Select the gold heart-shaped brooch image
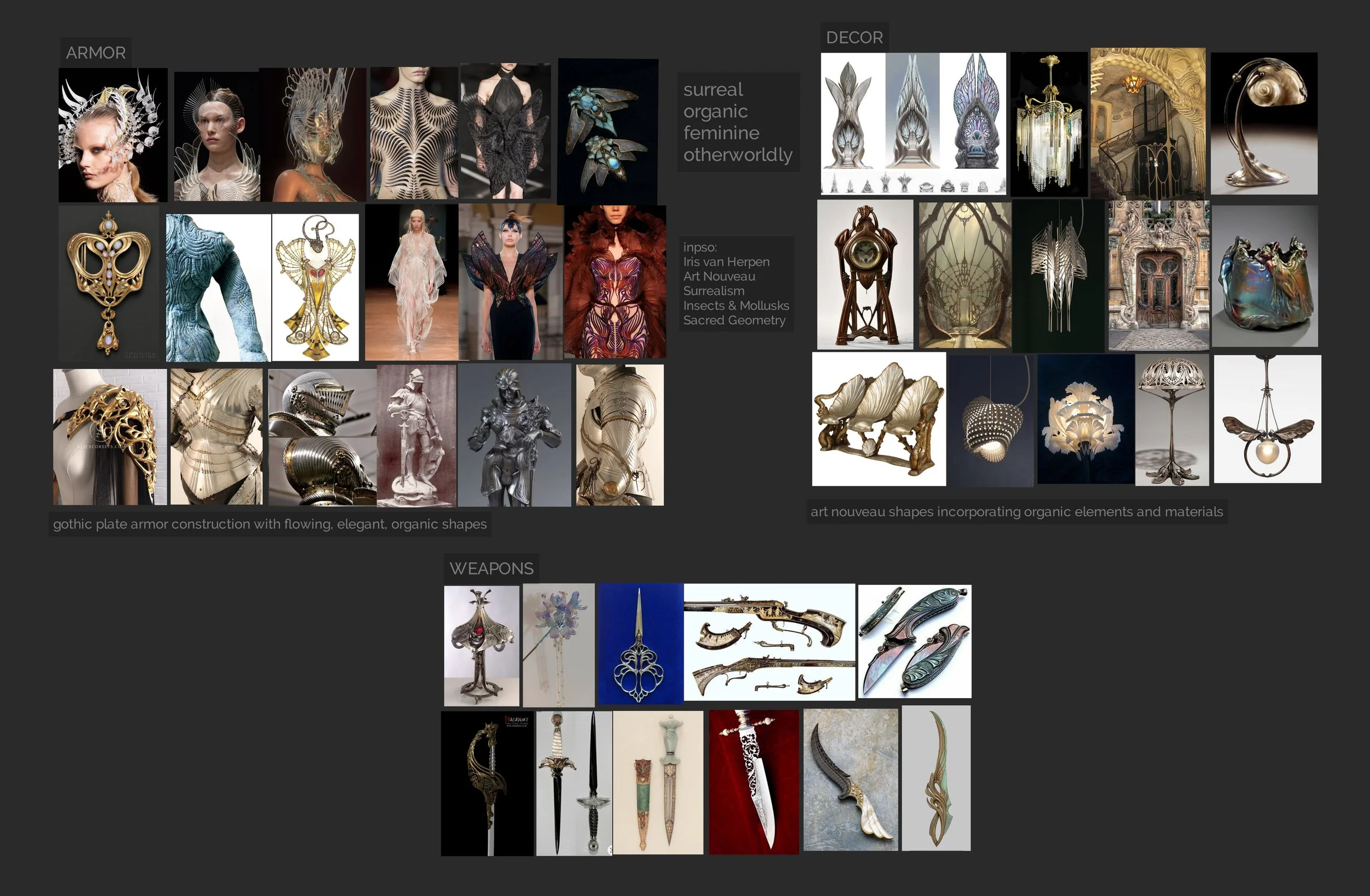 tap(108, 283)
